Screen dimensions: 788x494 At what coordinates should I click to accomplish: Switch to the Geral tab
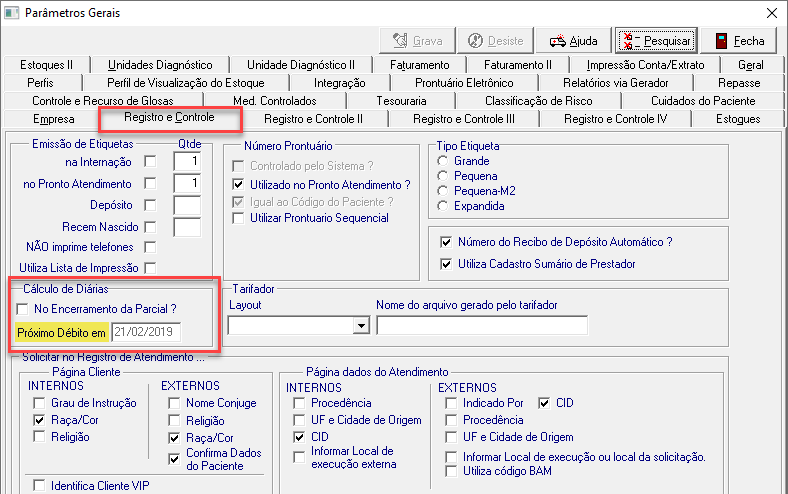click(751, 65)
